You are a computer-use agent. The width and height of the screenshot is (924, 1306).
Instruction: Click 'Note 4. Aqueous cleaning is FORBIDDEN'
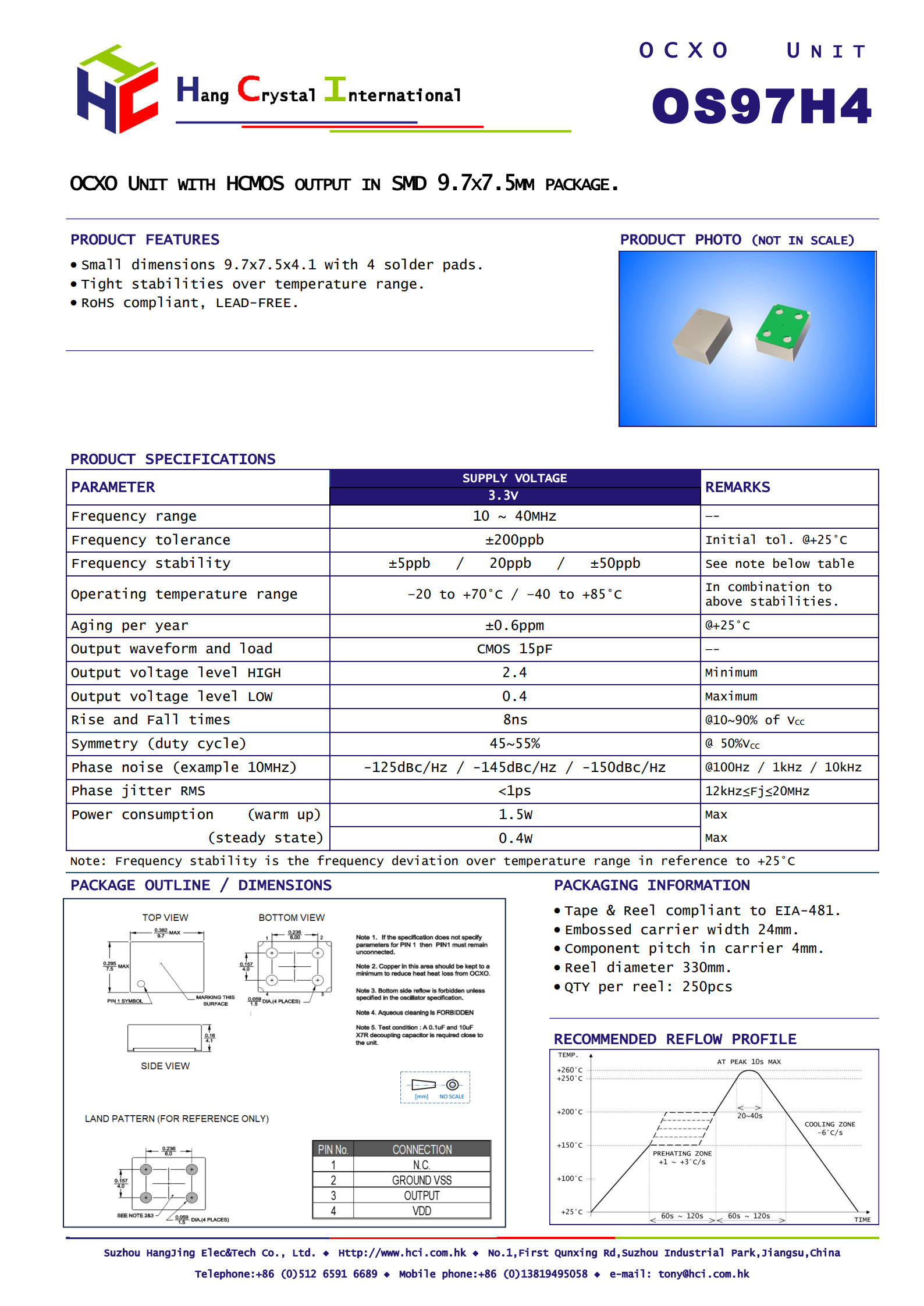414,1013
